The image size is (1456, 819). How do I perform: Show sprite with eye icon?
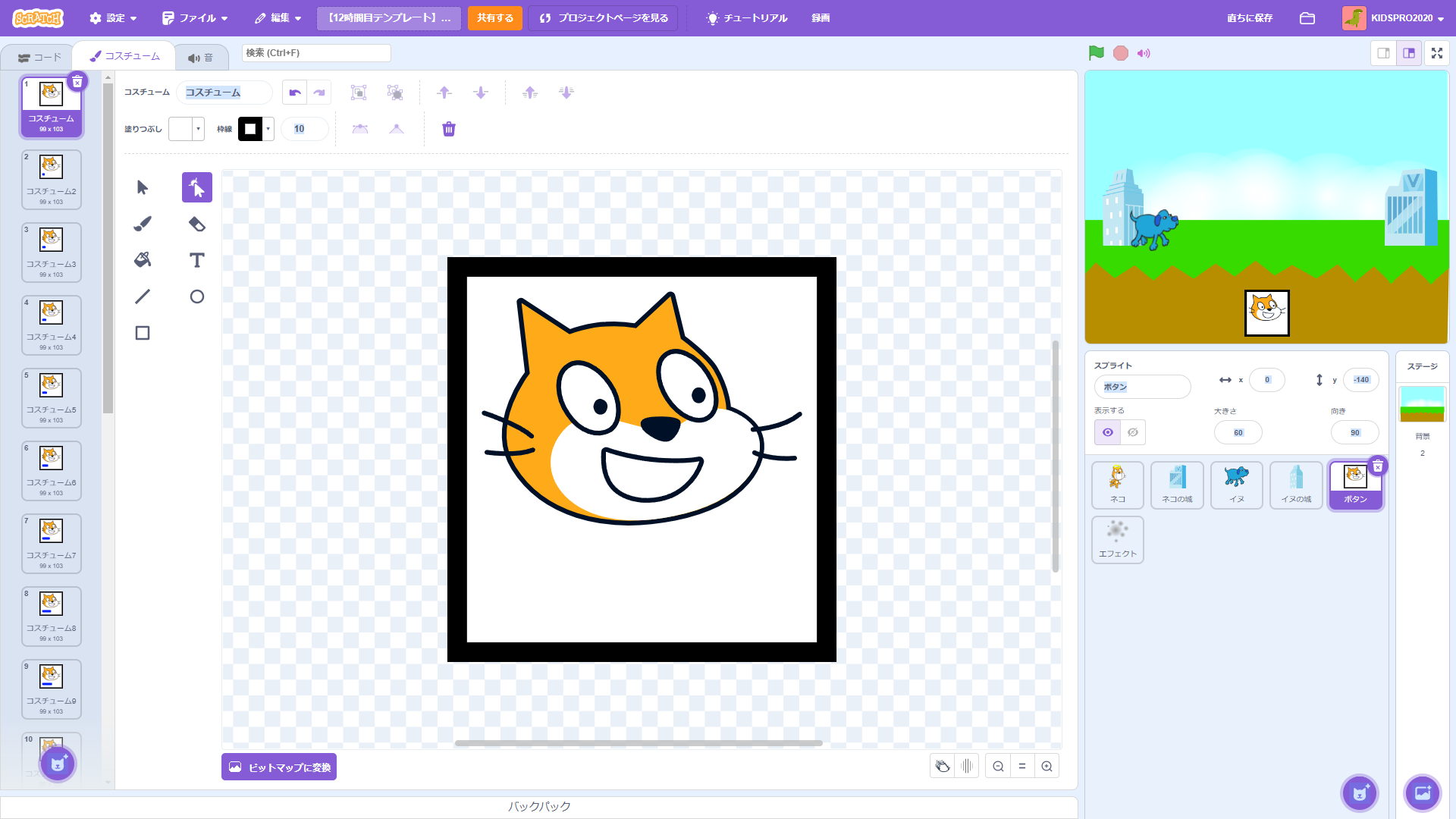(x=1108, y=432)
